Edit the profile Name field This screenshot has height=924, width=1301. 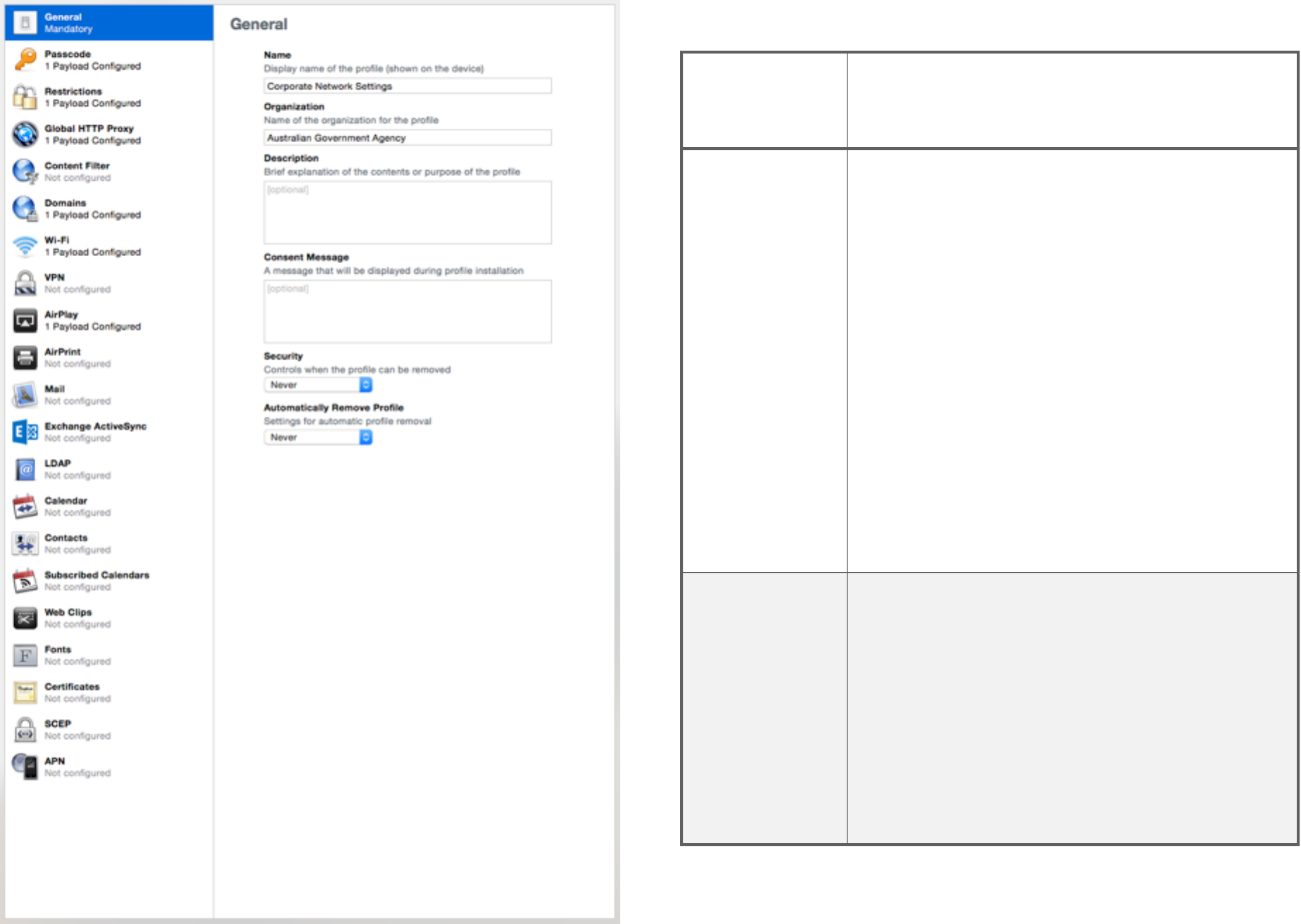[x=408, y=86]
